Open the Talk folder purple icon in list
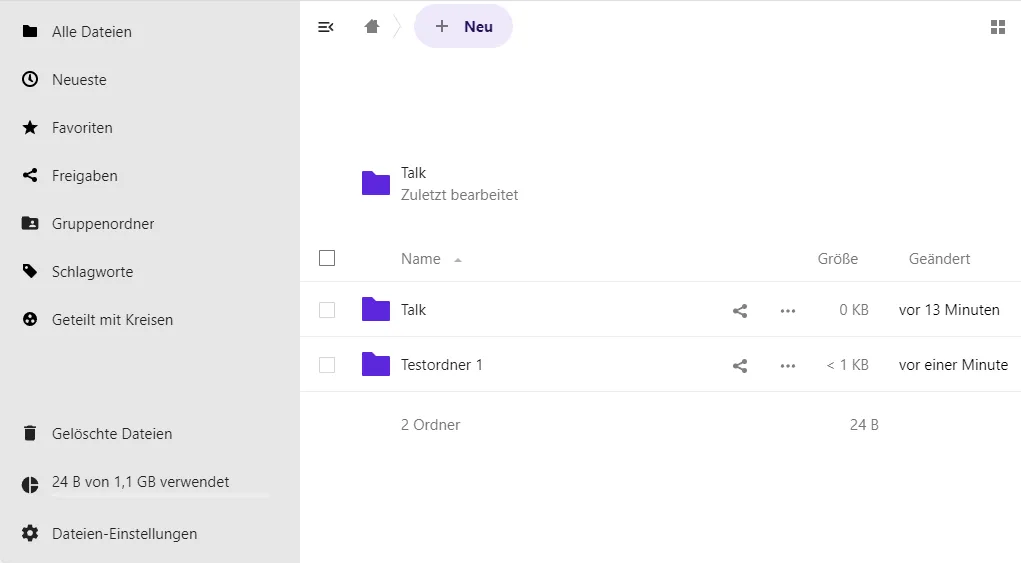The image size is (1021, 563). [376, 310]
